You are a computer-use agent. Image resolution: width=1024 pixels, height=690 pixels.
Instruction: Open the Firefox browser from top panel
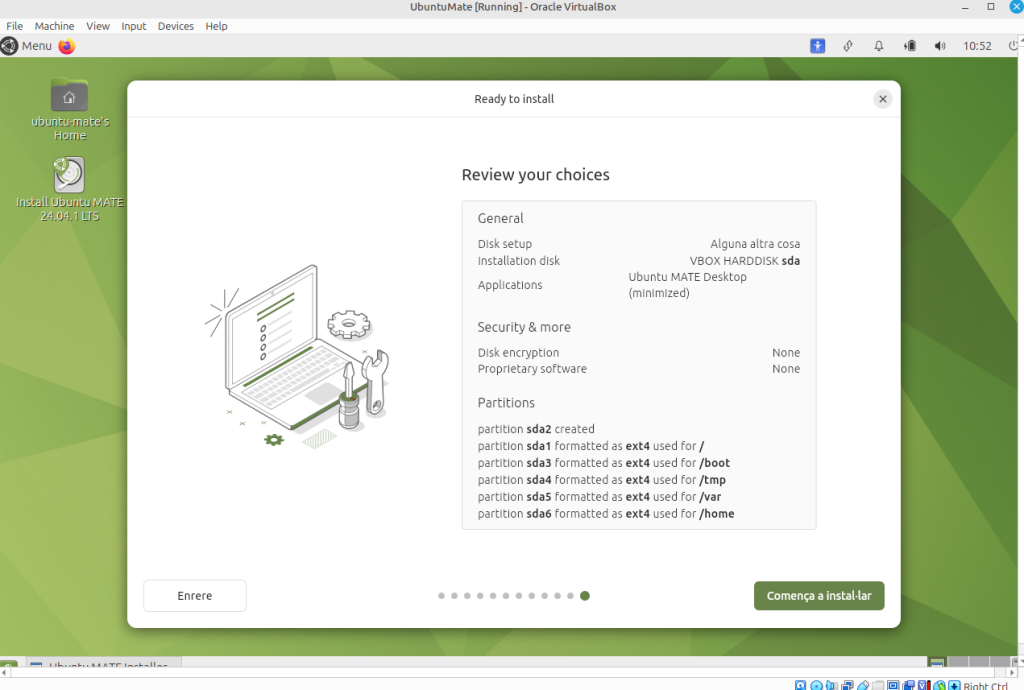[x=67, y=46]
